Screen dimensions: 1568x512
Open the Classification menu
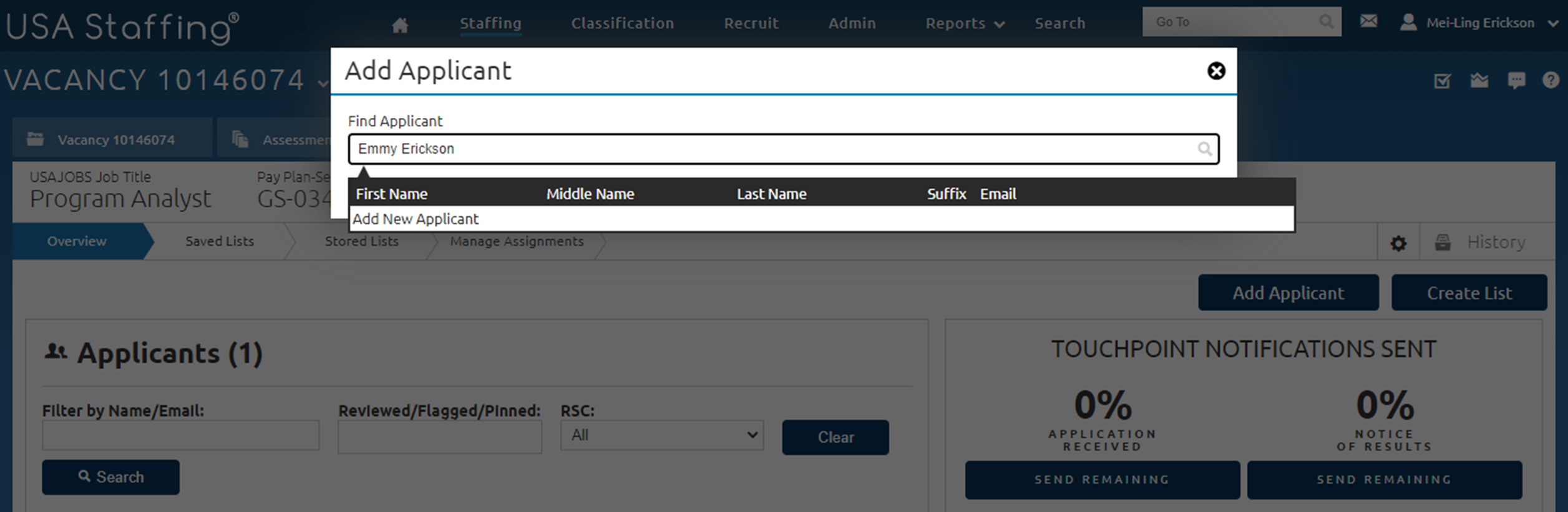point(622,24)
